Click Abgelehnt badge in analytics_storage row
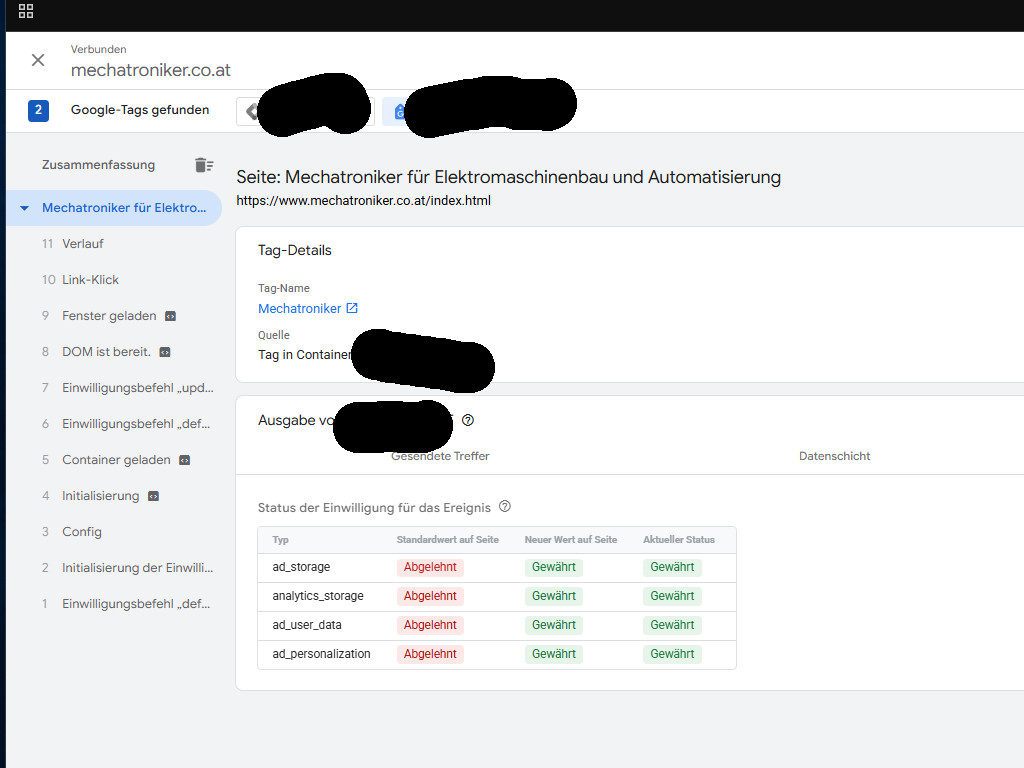1024x768 pixels. tap(430, 596)
